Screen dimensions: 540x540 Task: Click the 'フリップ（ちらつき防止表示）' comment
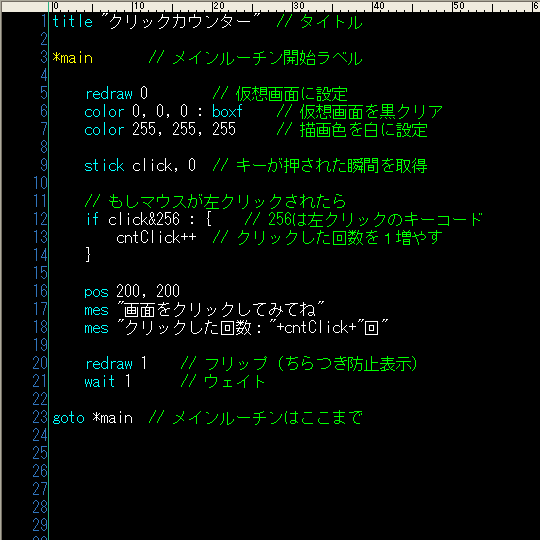click(x=311, y=363)
